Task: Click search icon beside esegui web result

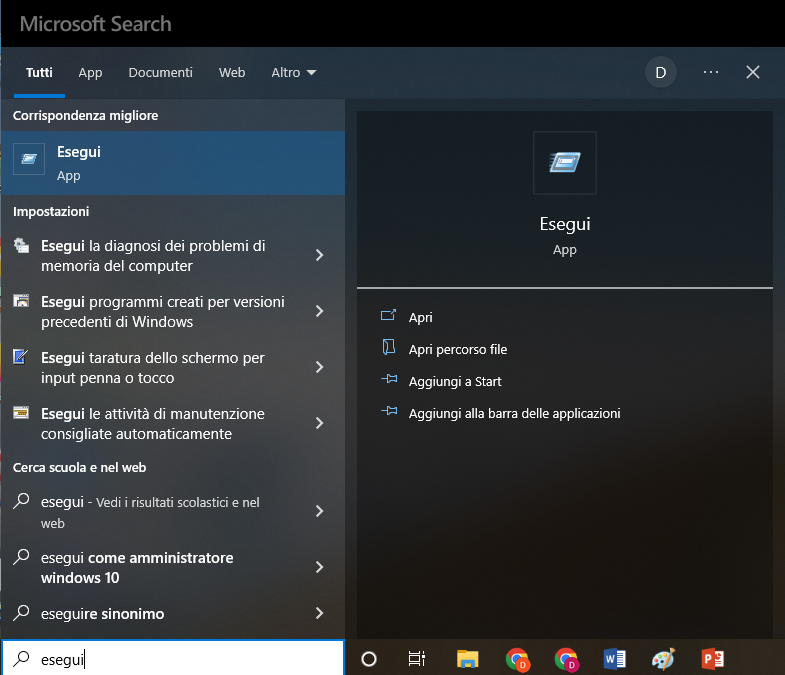Action: point(21,501)
